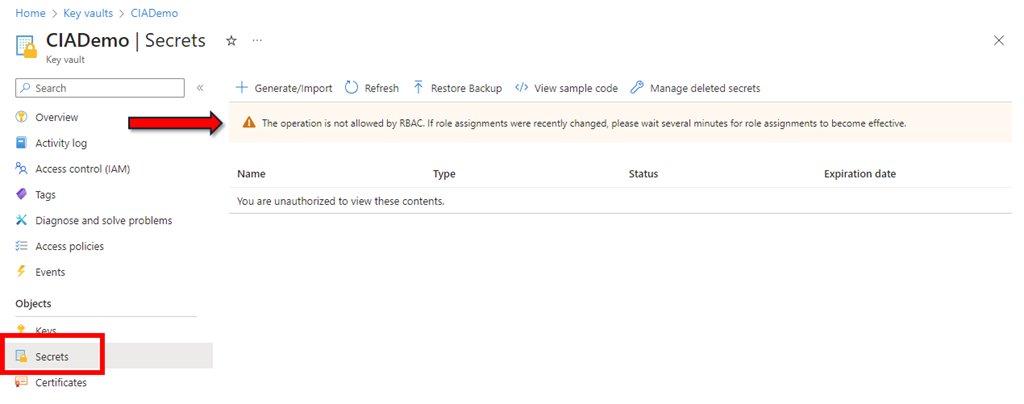Click the Restore Backup upload icon
This screenshot has height=404, width=1024.
tap(418, 88)
